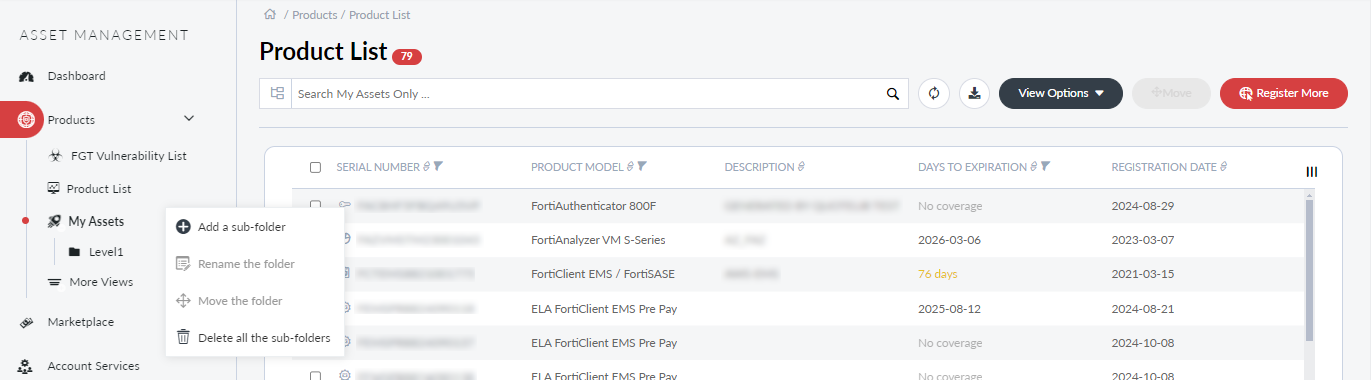Refresh the product list
The image size is (1371, 380).
pyautogui.click(x=934, y=93)
